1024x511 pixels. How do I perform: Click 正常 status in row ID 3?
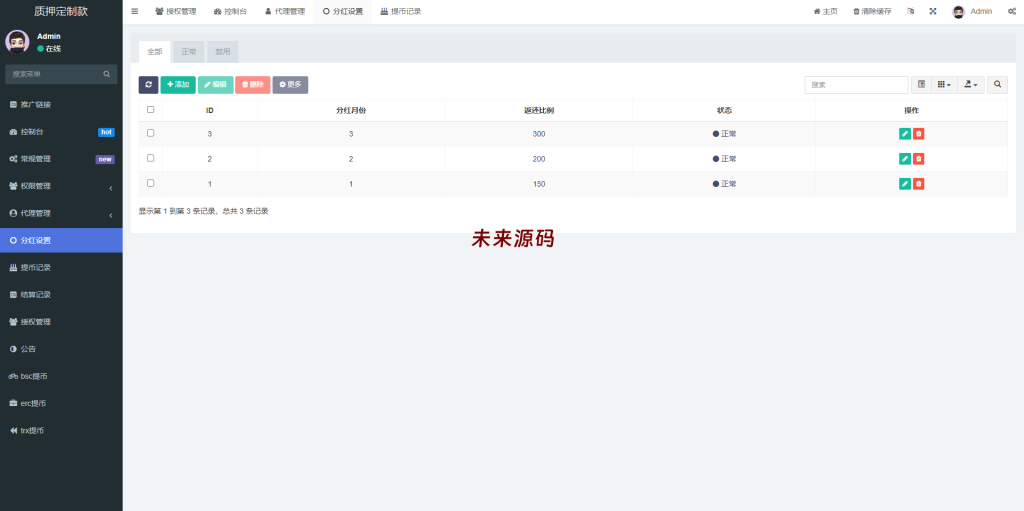click(x=724, y=134)
